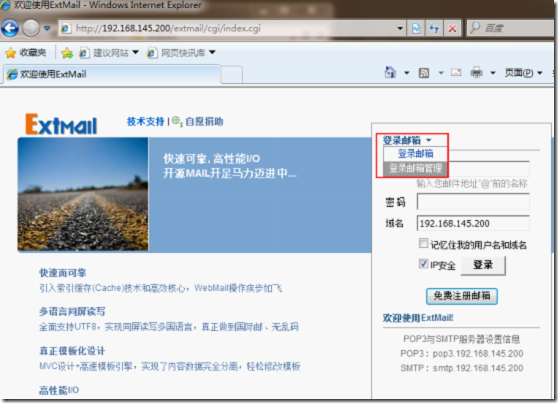Toggle the 登录邮箱 dropdown header
The height and width of the screenshot is (403, 558).
tap(407, 140)
